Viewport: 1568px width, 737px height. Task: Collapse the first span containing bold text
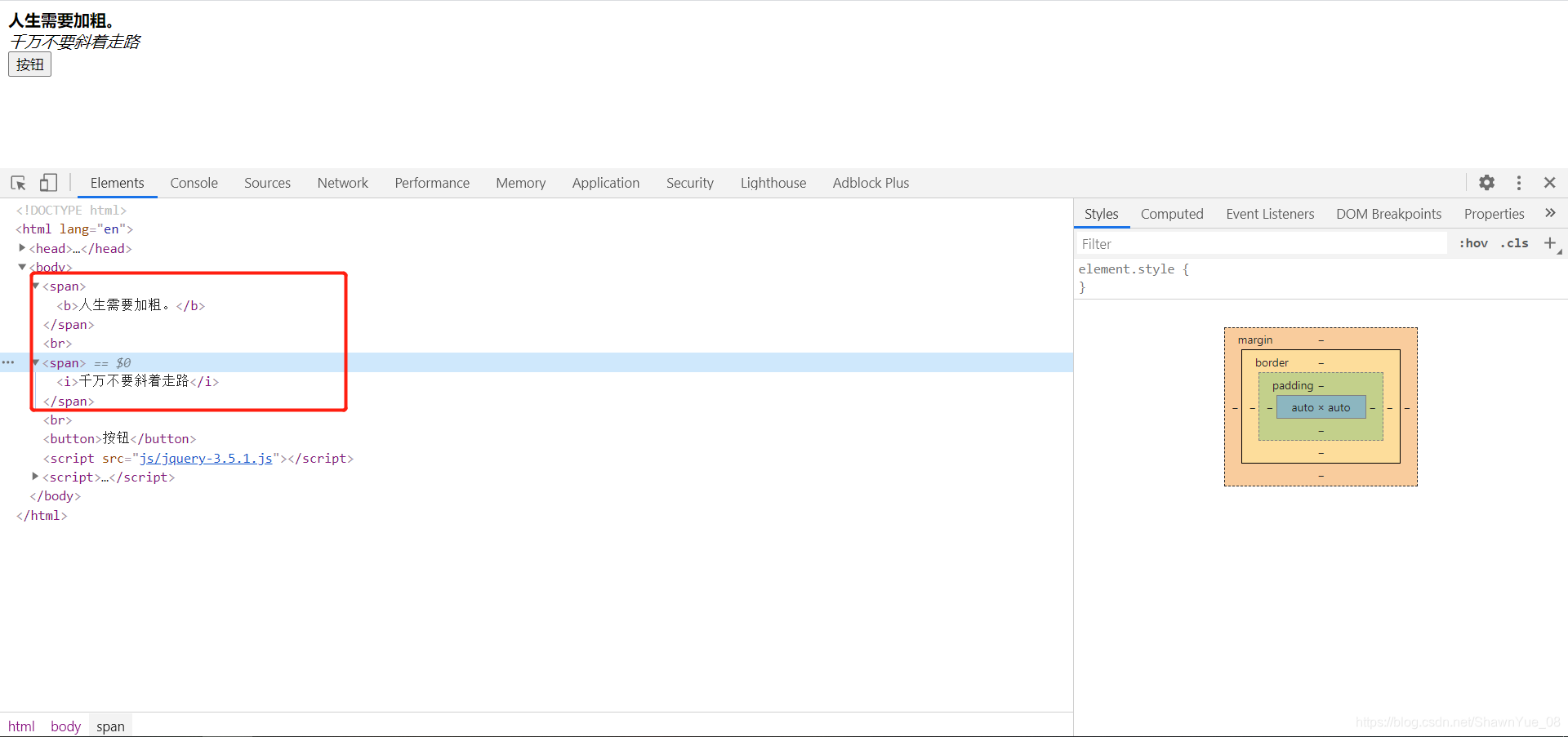[x=35, y=286]
